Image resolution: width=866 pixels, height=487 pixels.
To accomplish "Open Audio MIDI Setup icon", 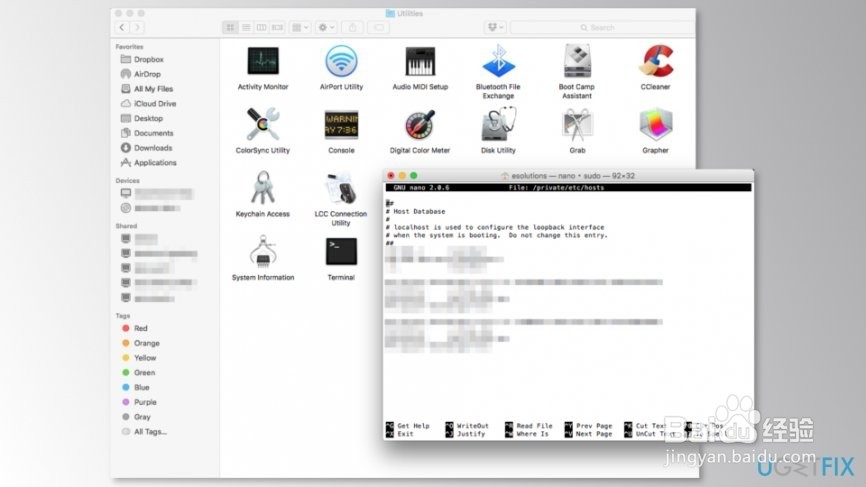I will 420,61.
